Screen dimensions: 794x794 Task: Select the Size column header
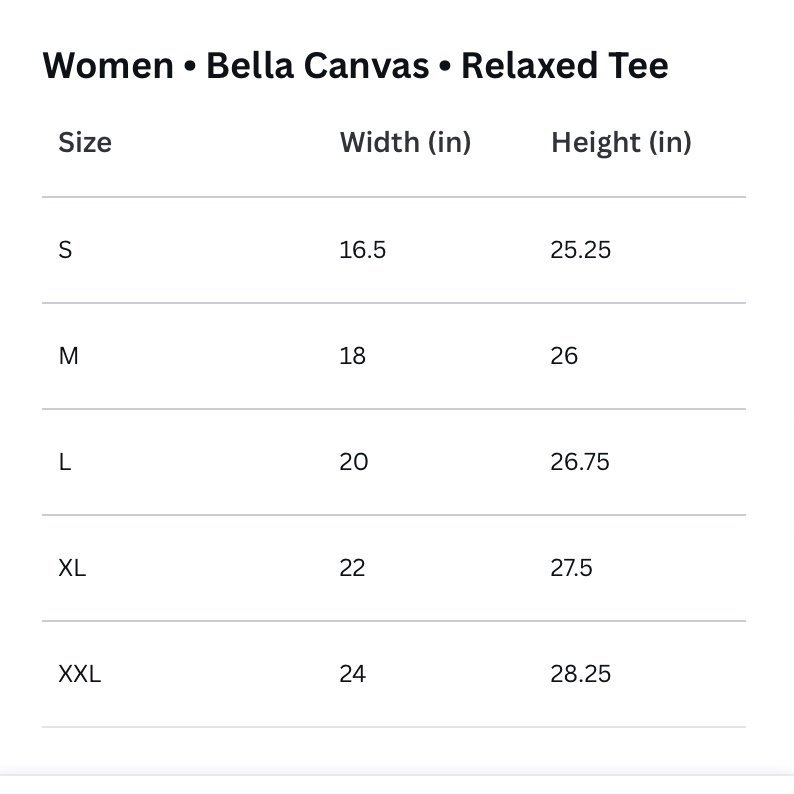[85, 142]
